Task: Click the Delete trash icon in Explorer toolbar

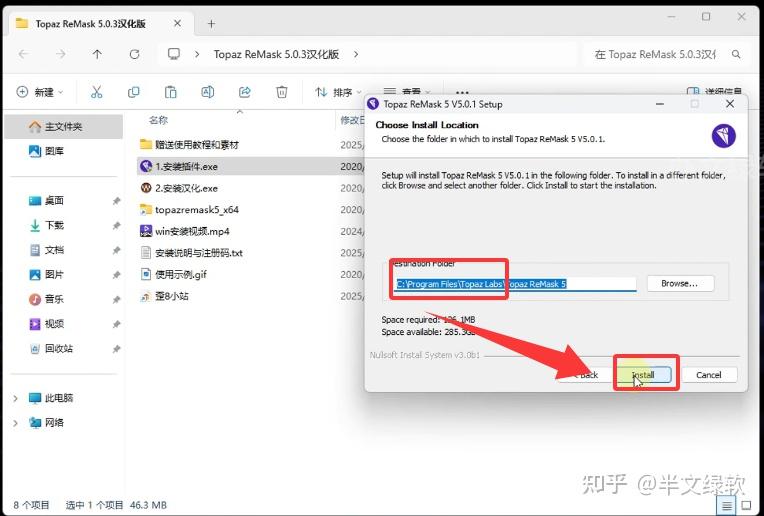Action: (282, 92)
